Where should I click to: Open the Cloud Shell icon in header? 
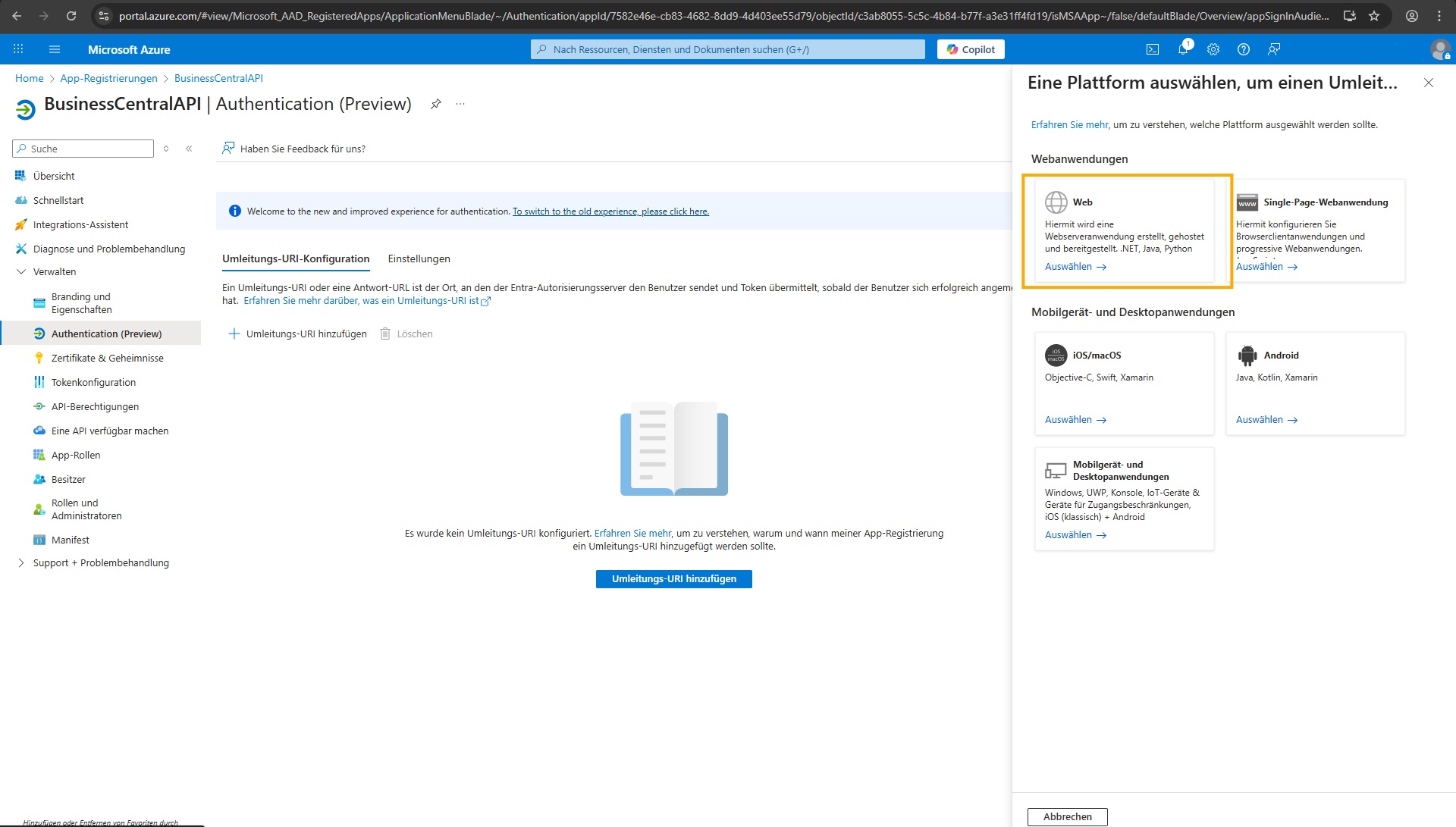(1153, 49)
